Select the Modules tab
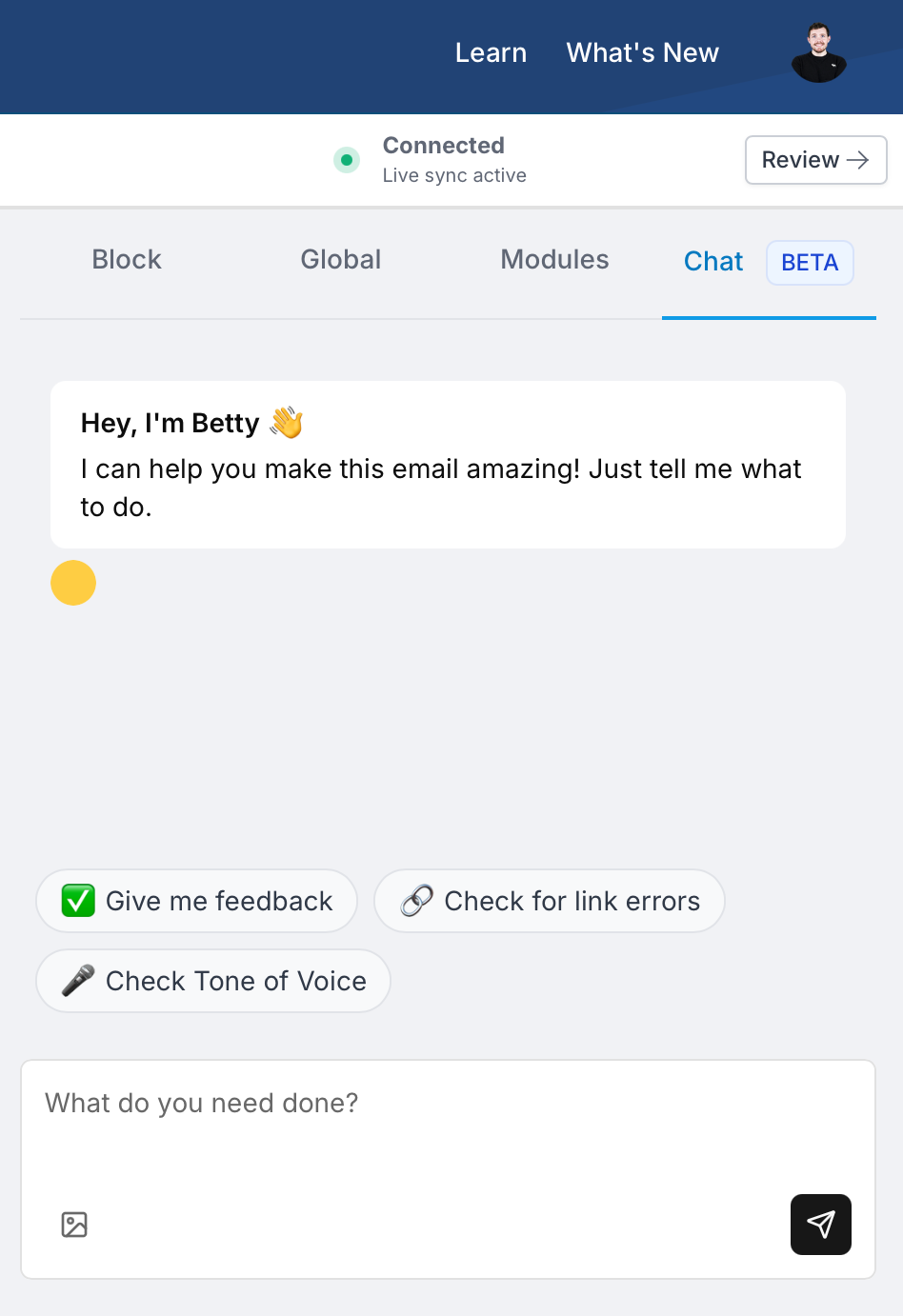The image size is (903, 1316). (554, 259)
